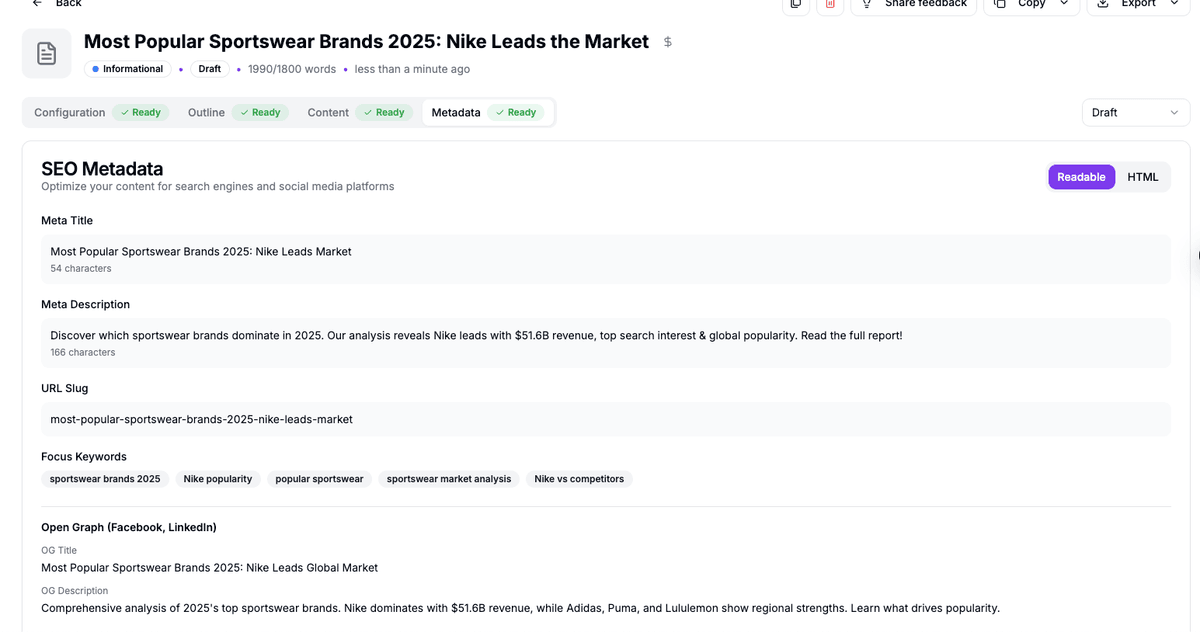This screenshot has width=1200, height=632.
Task: Click the 'Nike vs competitors' keyword tag
Action: pyautogui.click(x=579, y=479)
